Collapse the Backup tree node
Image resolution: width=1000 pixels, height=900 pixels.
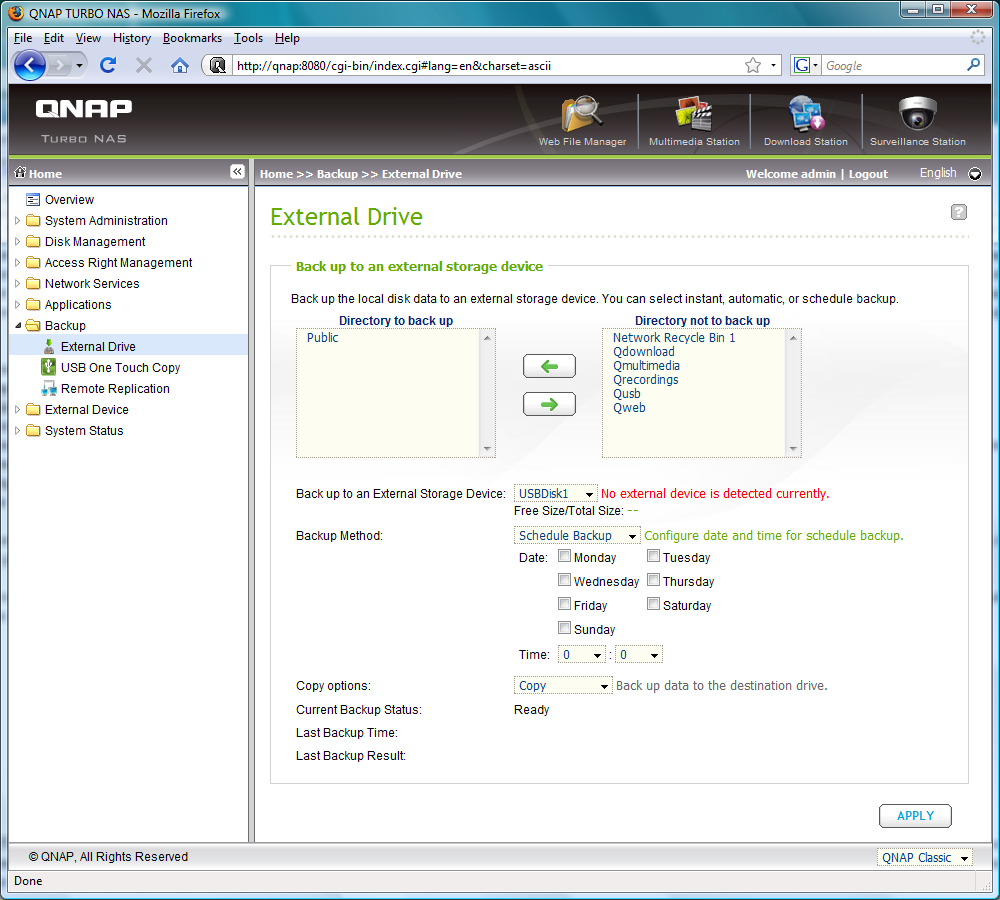tap(18, 326)
